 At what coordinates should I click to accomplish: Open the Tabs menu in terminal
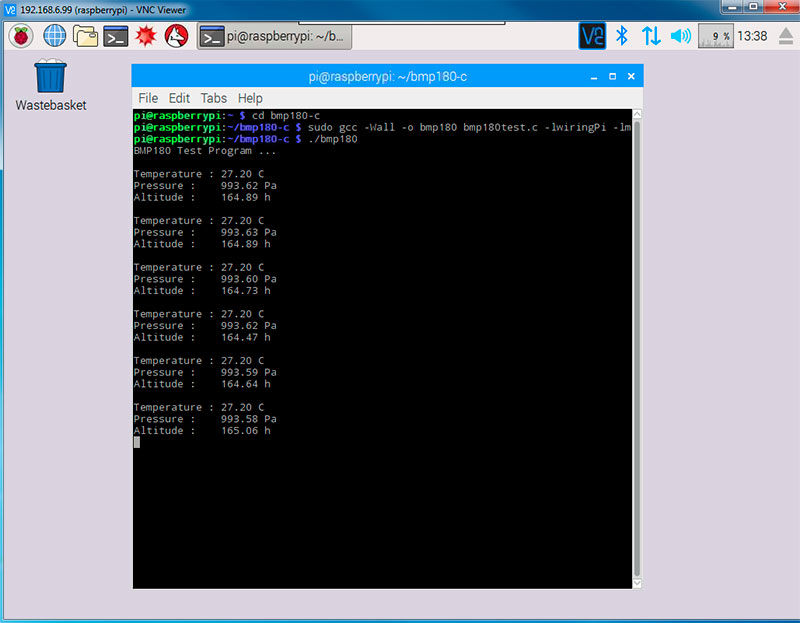[x=213, y=98]
